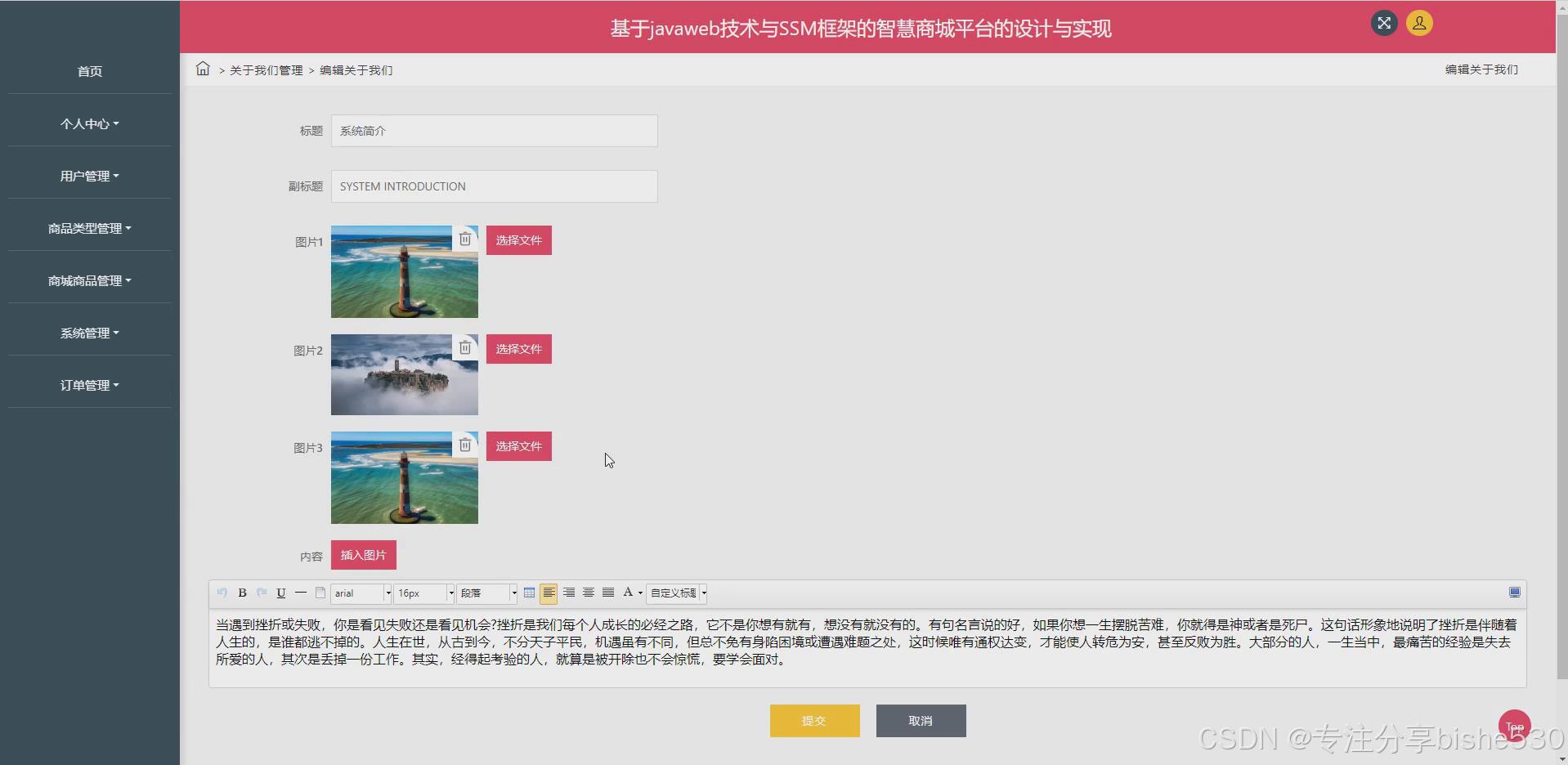Click the 图片1 lighthouse thumbnail
This screenshot has width=1568, height=765.
click(x=405, y=271)
